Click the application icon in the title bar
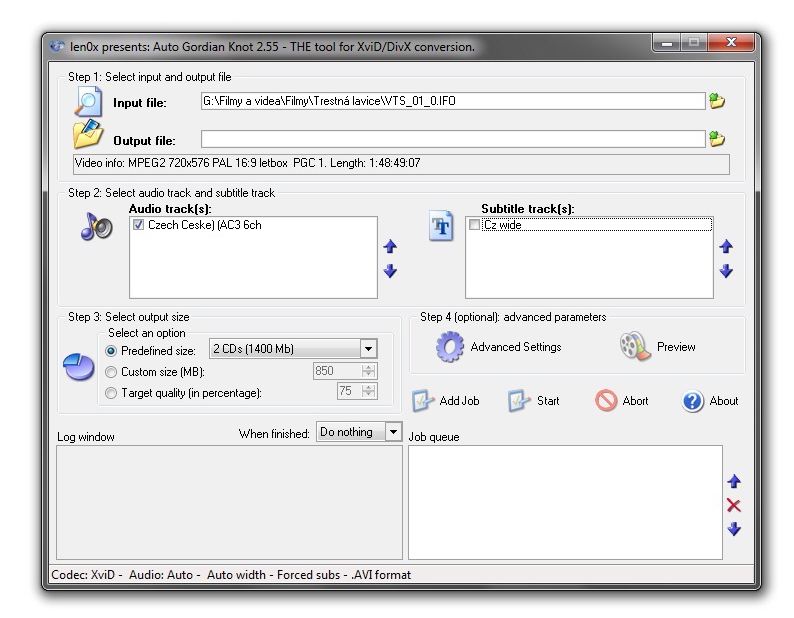The width and height of the screenshot is (794, 618). click(x=57, y=47)
